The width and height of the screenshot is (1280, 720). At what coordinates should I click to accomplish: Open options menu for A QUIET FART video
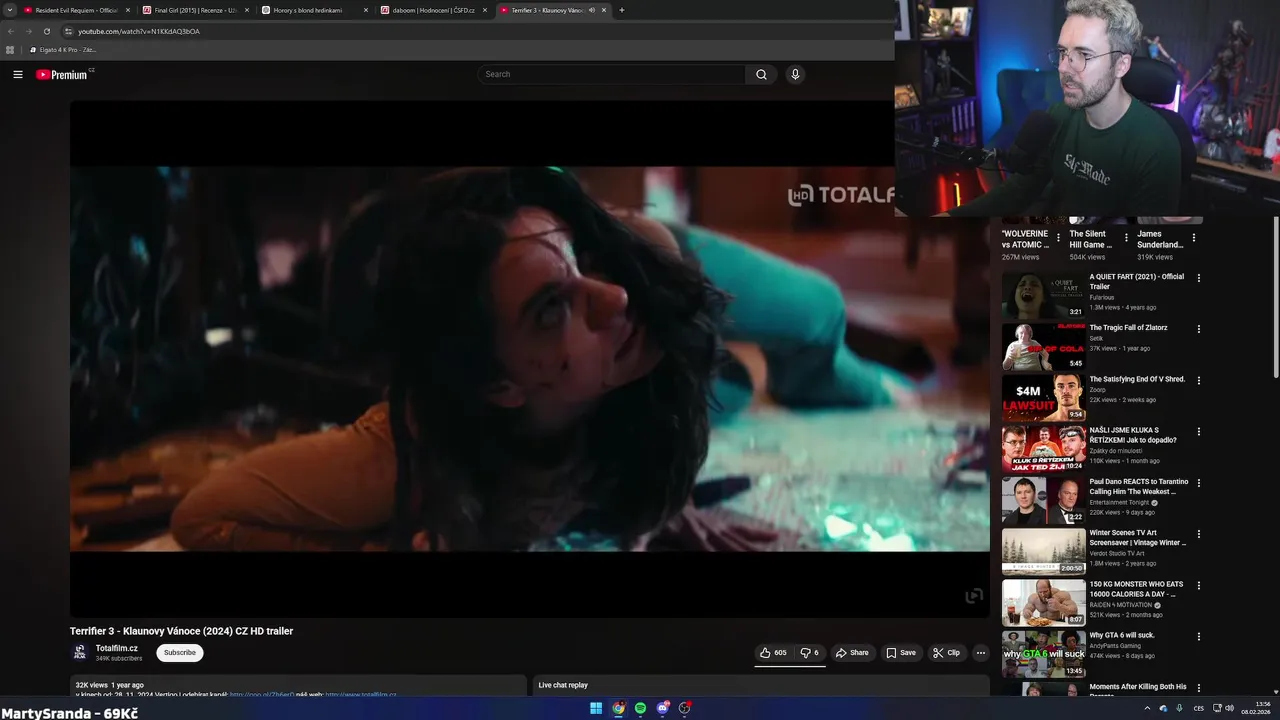pos(1199,278)
